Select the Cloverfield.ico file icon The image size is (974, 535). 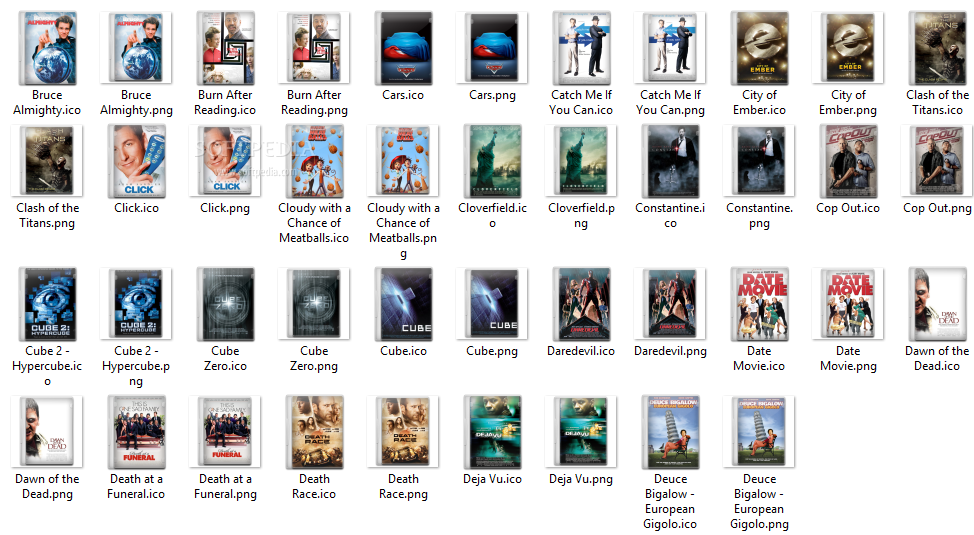tap(492, 161)
